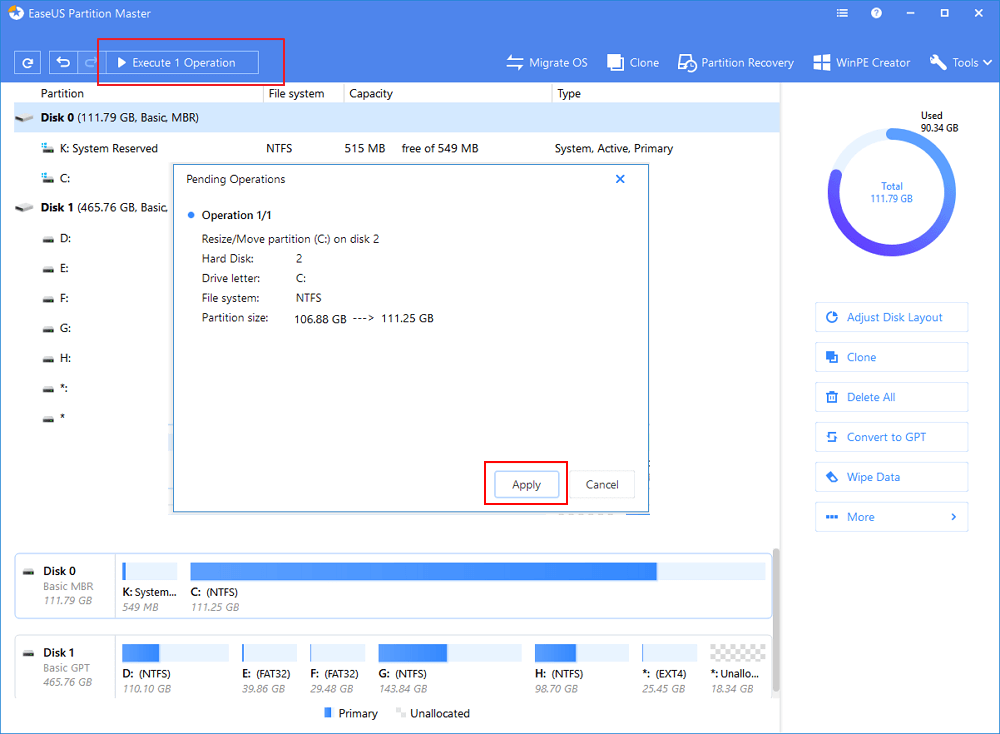Select the H: partition in the list
Image resolution: width=1000 pixels, height=734 pixels.
[93, 358]
